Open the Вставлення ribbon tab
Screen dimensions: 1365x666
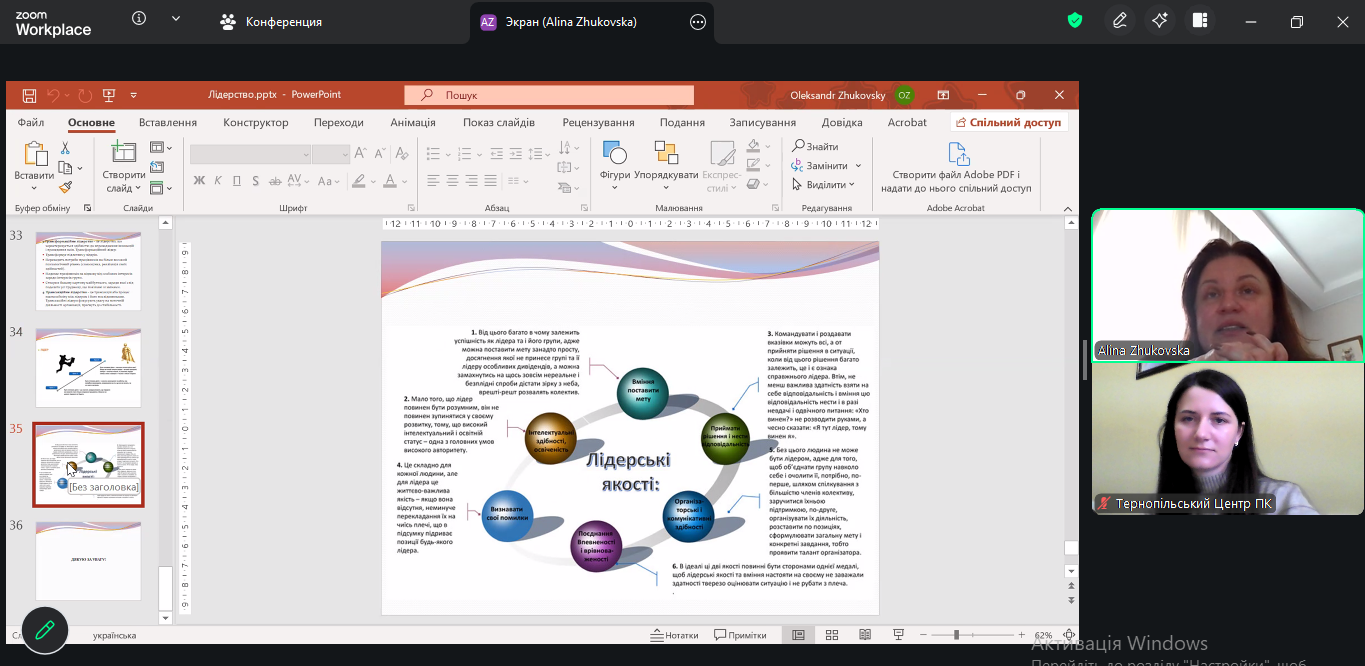pos(167,123)
